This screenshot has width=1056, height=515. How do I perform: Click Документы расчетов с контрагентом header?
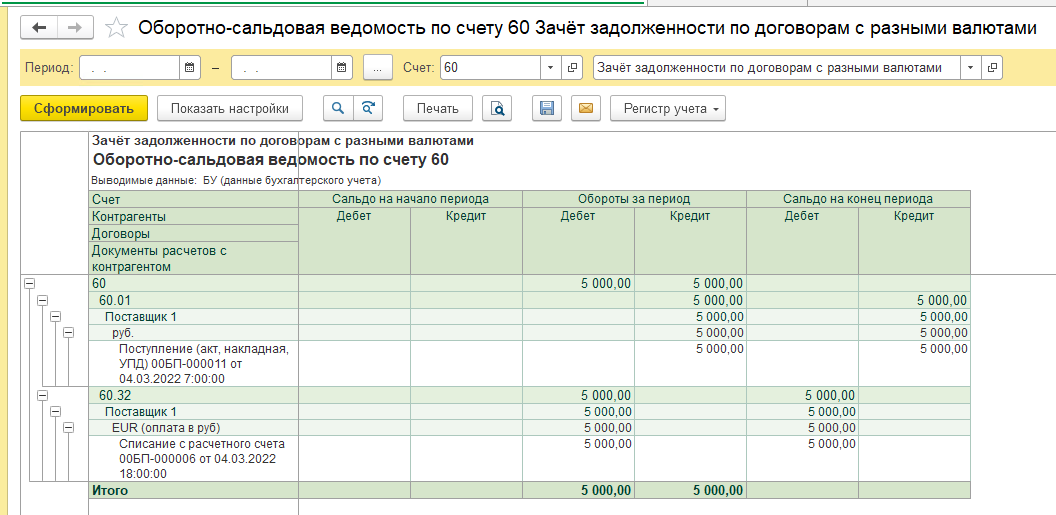[193, 259]
